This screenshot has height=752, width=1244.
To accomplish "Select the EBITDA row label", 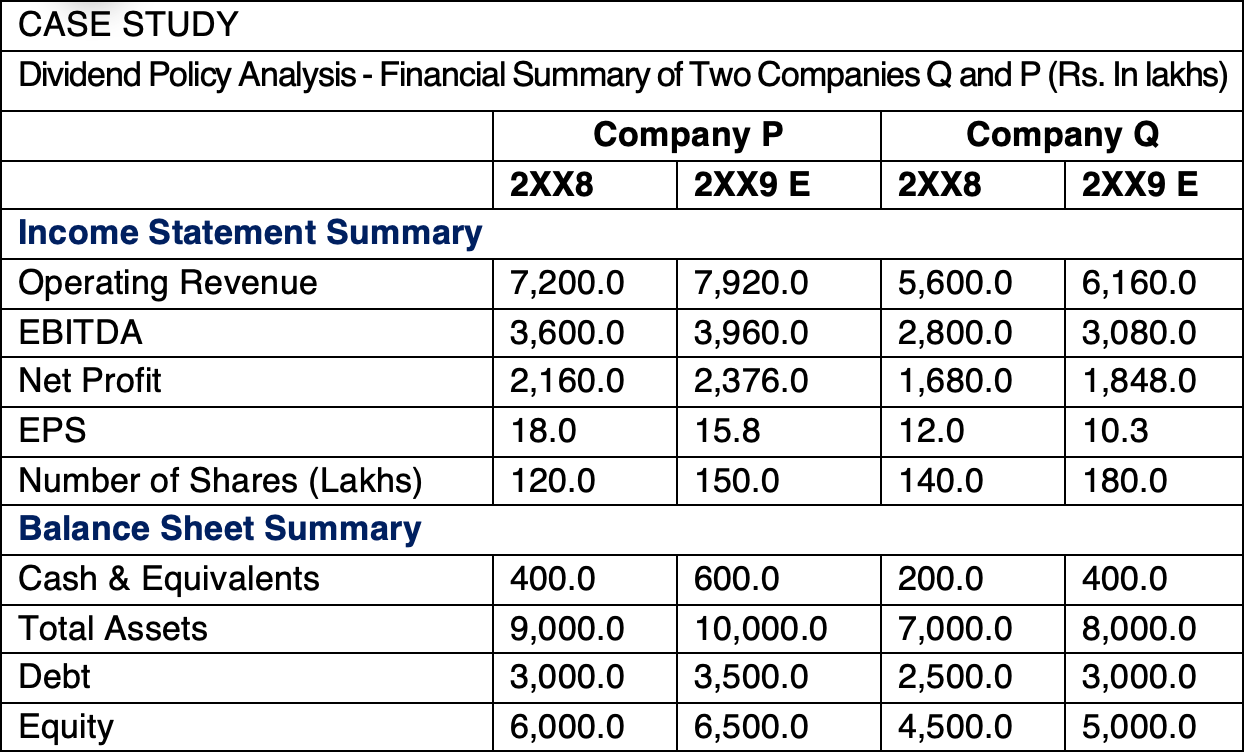I will 80,332.
